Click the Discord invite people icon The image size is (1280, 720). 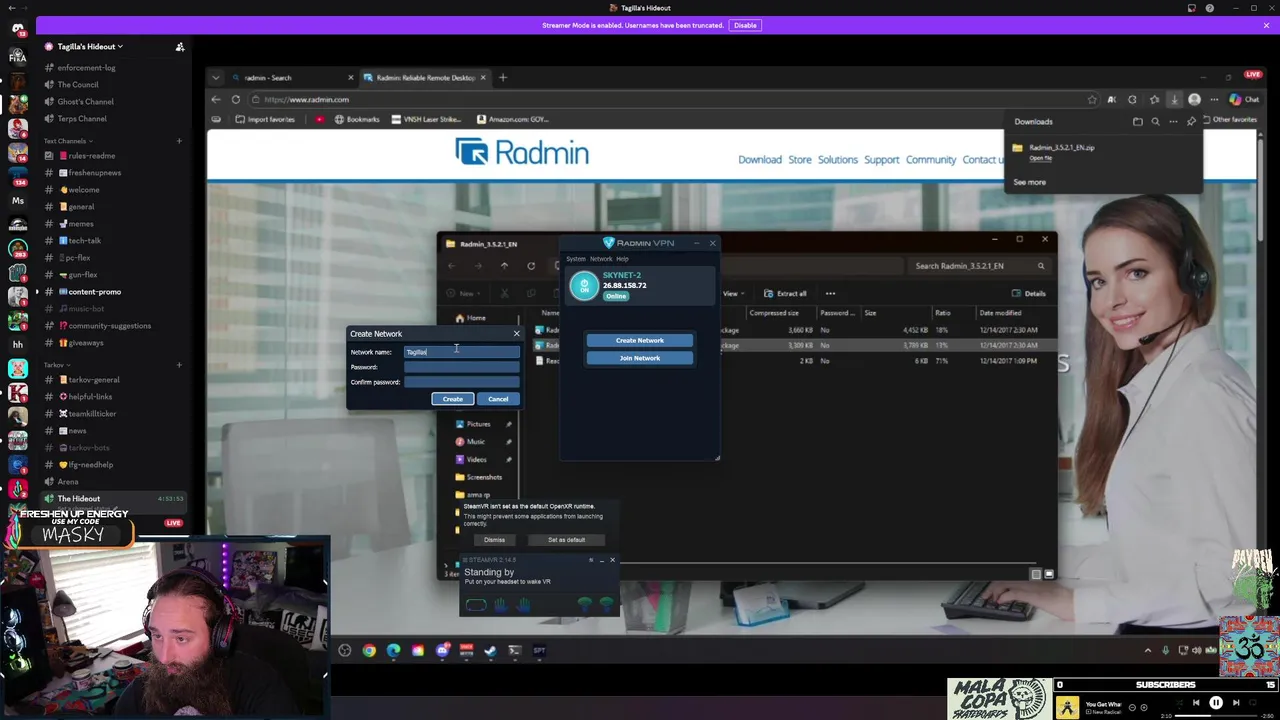[x=180, y=47]
